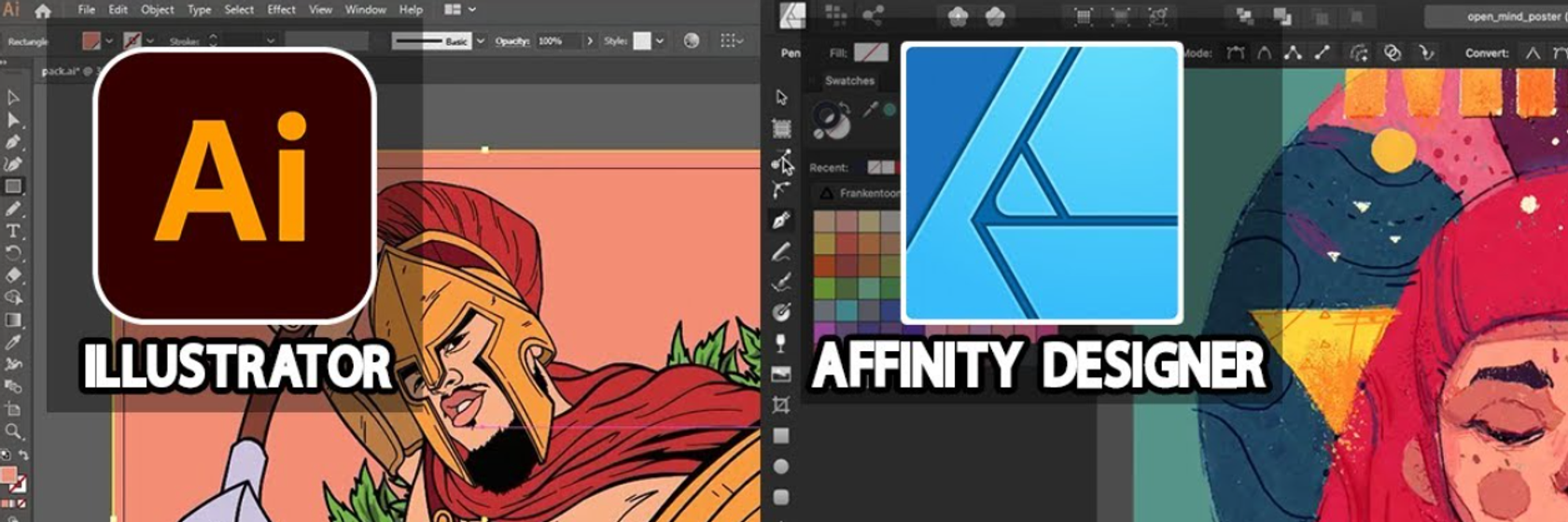Choose the Pen tool in Illustrator
Viewport: 1568px width, 522px height.
(13, 142)
